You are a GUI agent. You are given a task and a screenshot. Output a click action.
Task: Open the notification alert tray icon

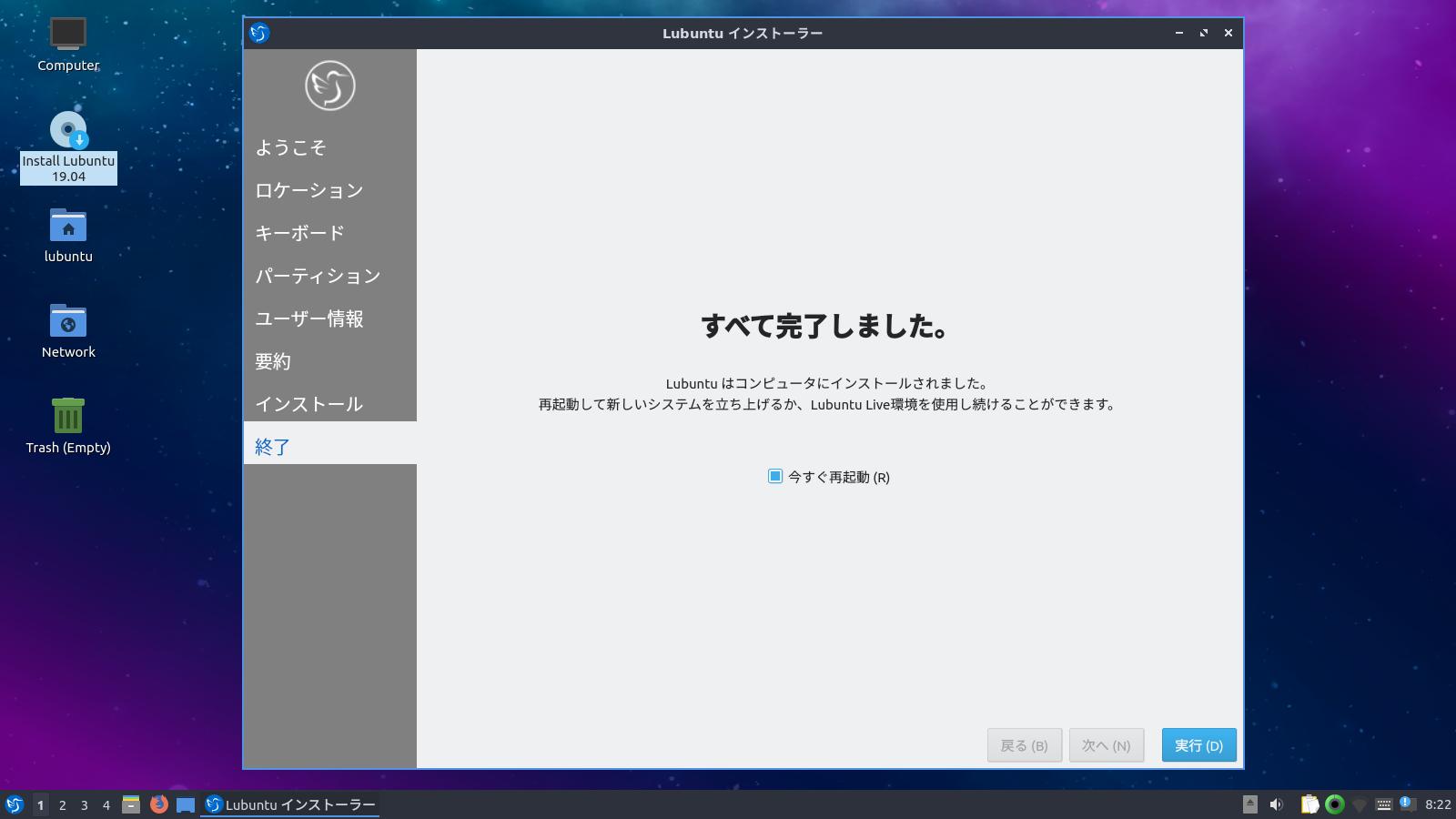1408,804
